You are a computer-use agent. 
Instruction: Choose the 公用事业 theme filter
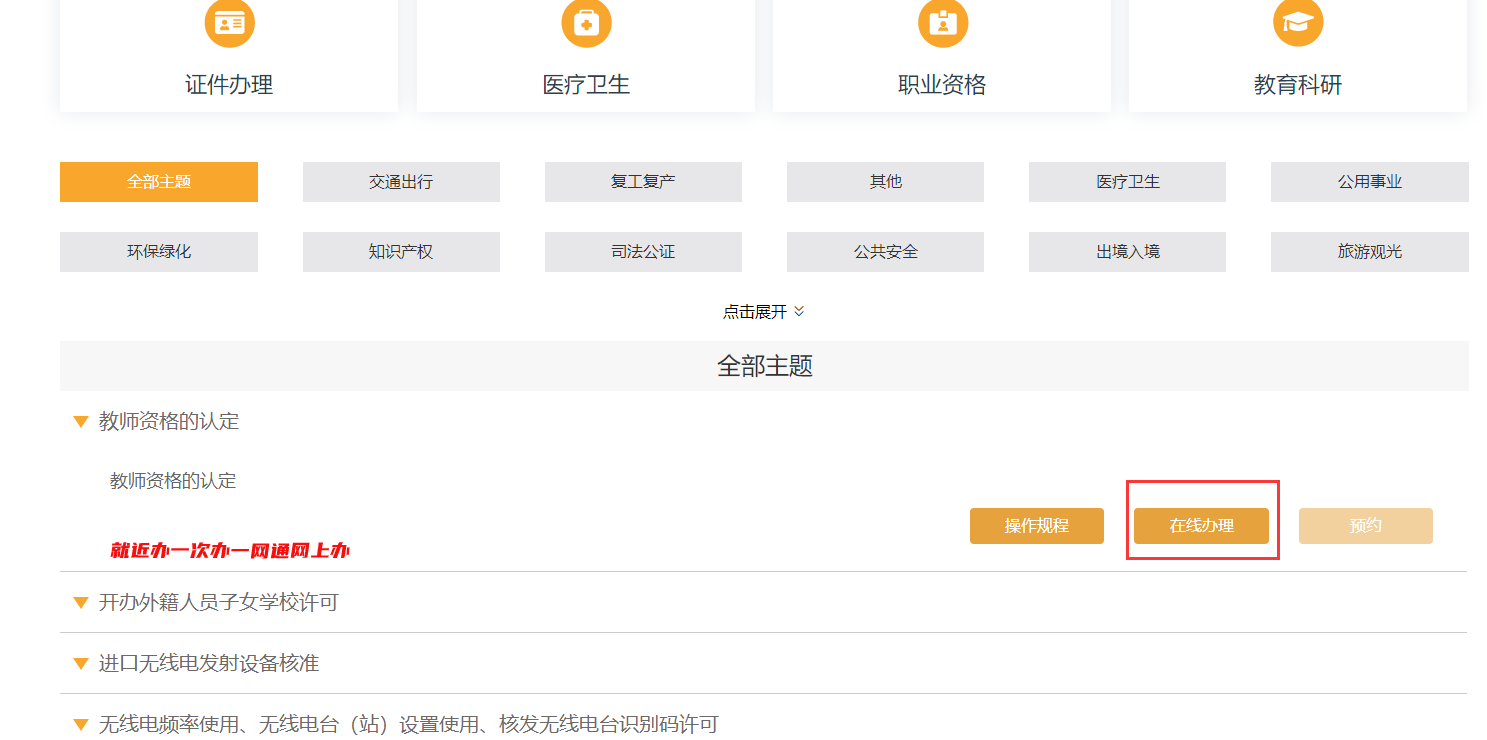[x=1369, y=182]
